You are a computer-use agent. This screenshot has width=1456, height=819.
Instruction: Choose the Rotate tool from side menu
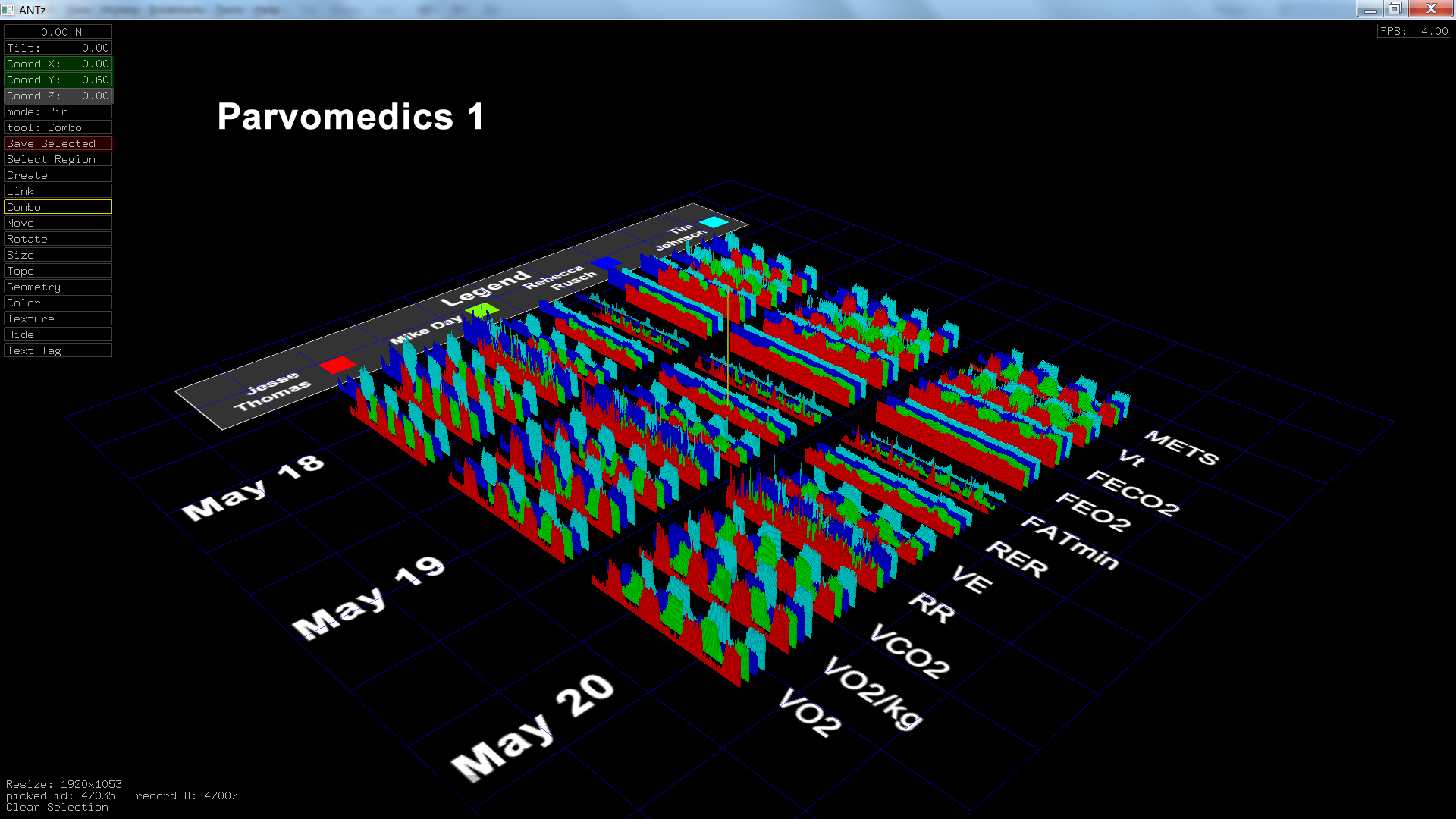(58, 239)
